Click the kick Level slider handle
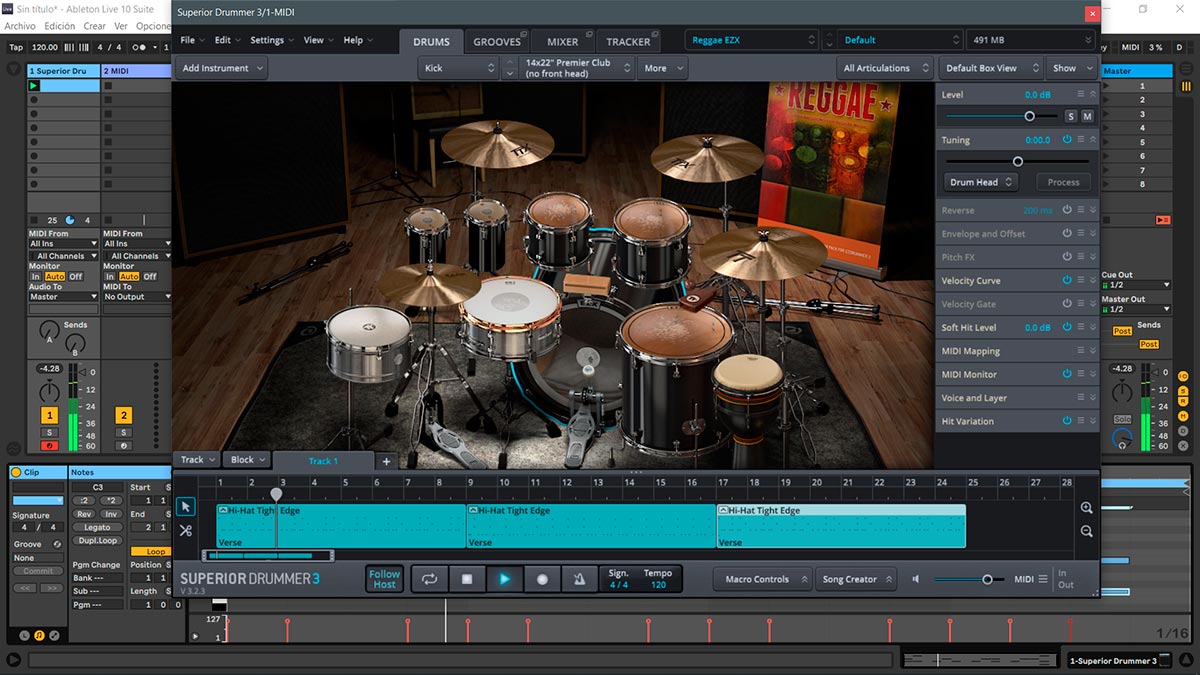 [1029, 117]
